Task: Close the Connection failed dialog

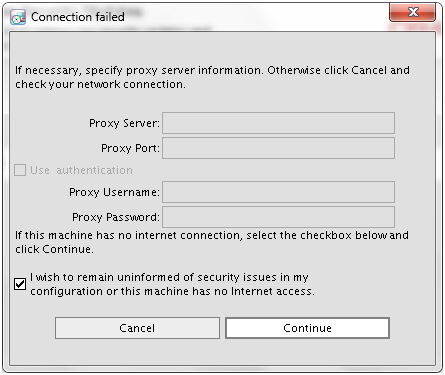Action: point(412,13)
